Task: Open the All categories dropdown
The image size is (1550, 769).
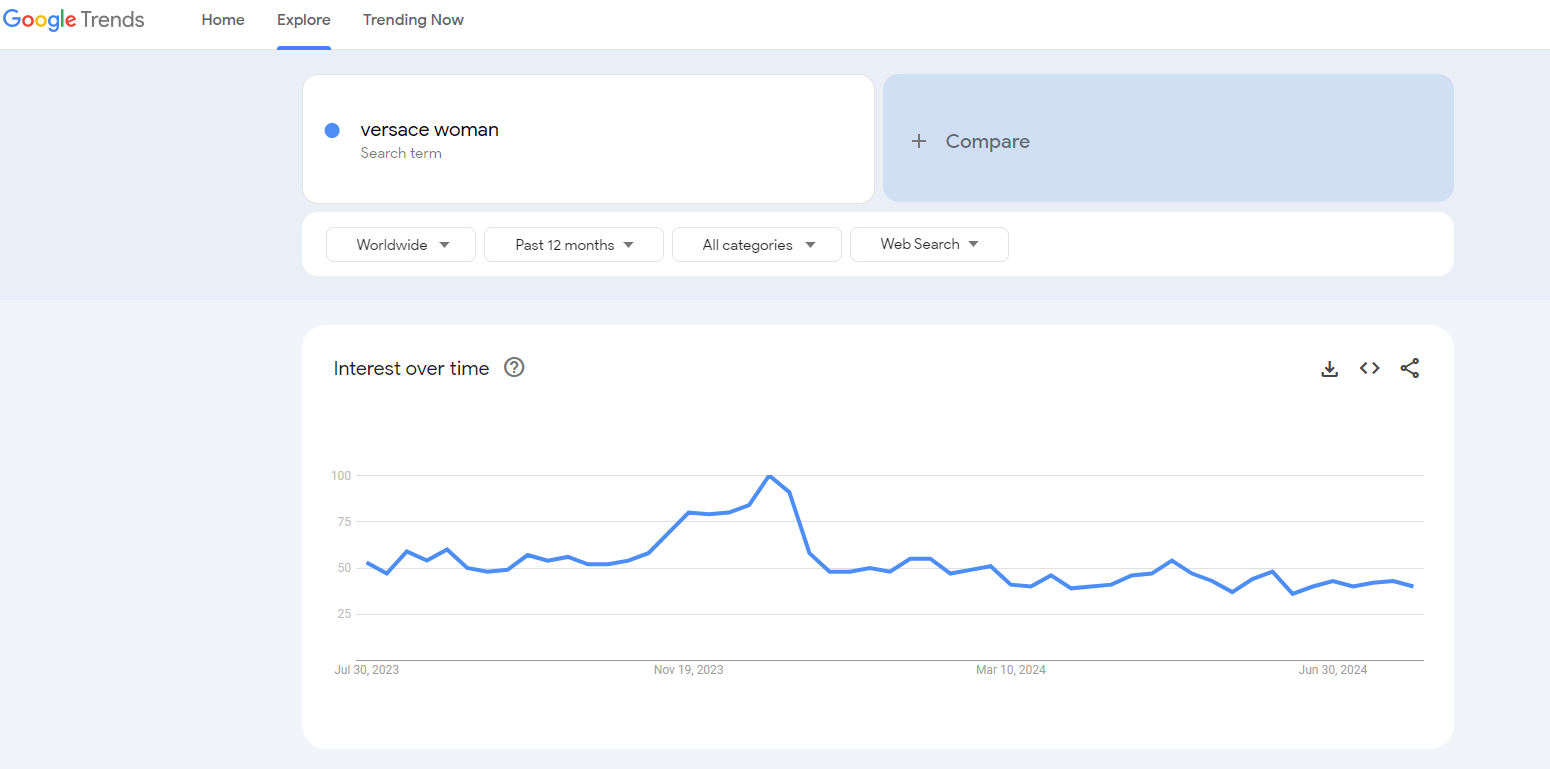Action: pyautogui.click(x=757, y=245)
